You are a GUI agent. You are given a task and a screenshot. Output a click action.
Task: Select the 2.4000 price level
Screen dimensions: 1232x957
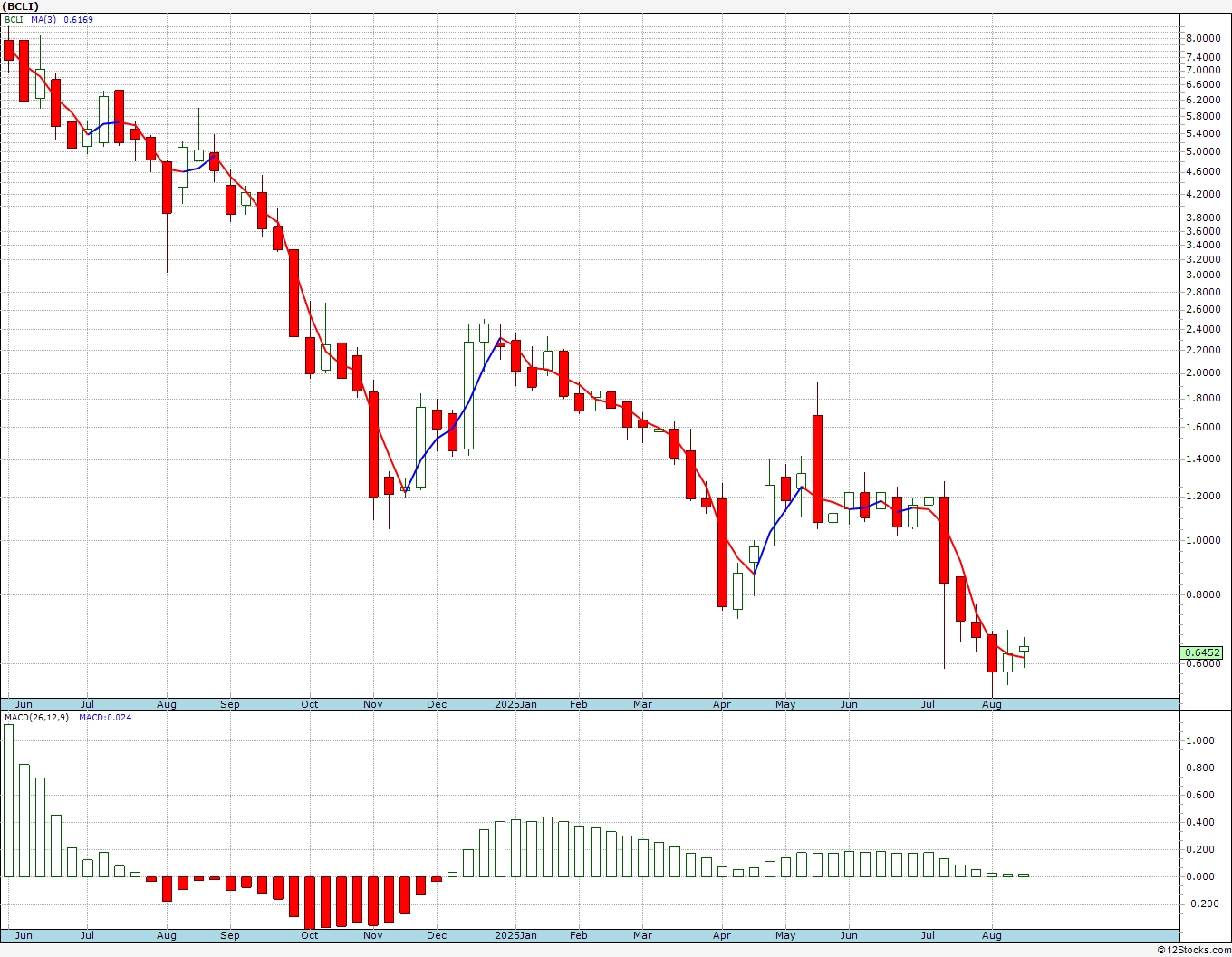[1203, 329]
